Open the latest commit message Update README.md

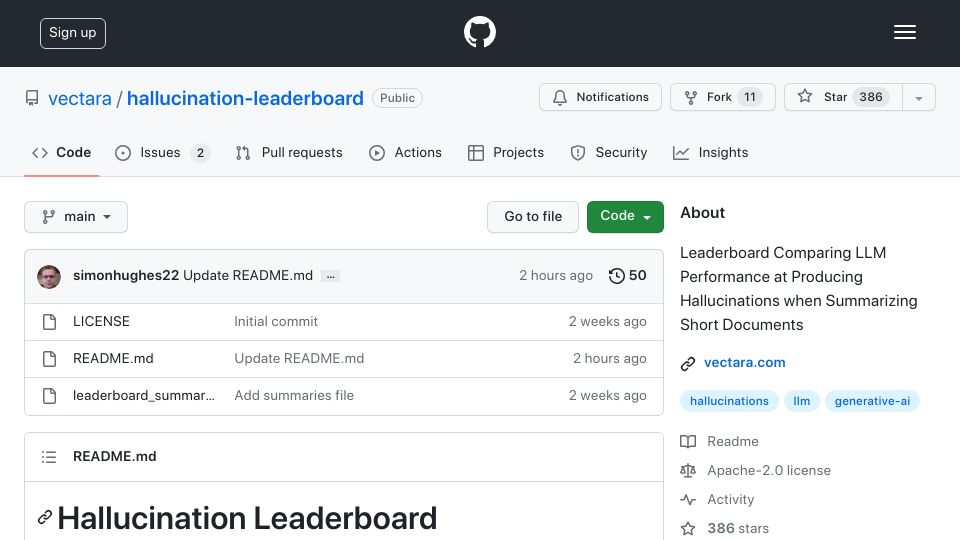click(x=248, y=276)
